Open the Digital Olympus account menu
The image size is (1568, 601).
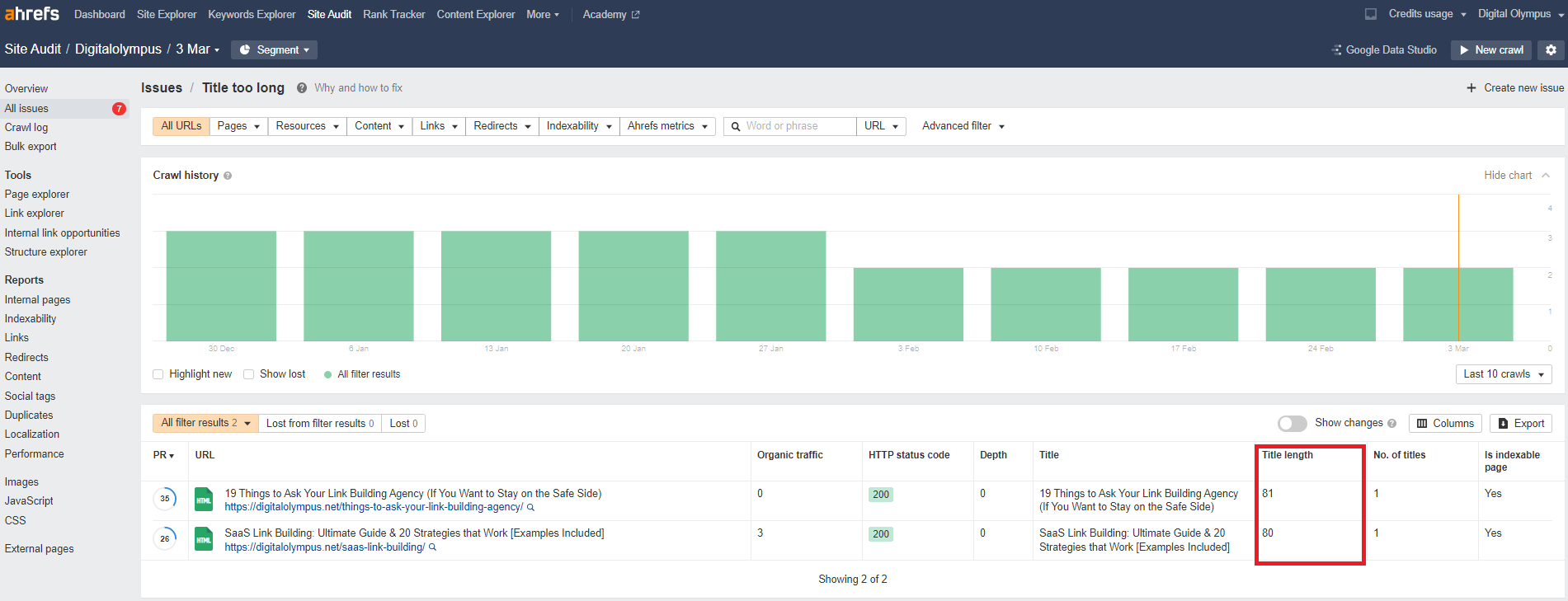[1519, 14]
